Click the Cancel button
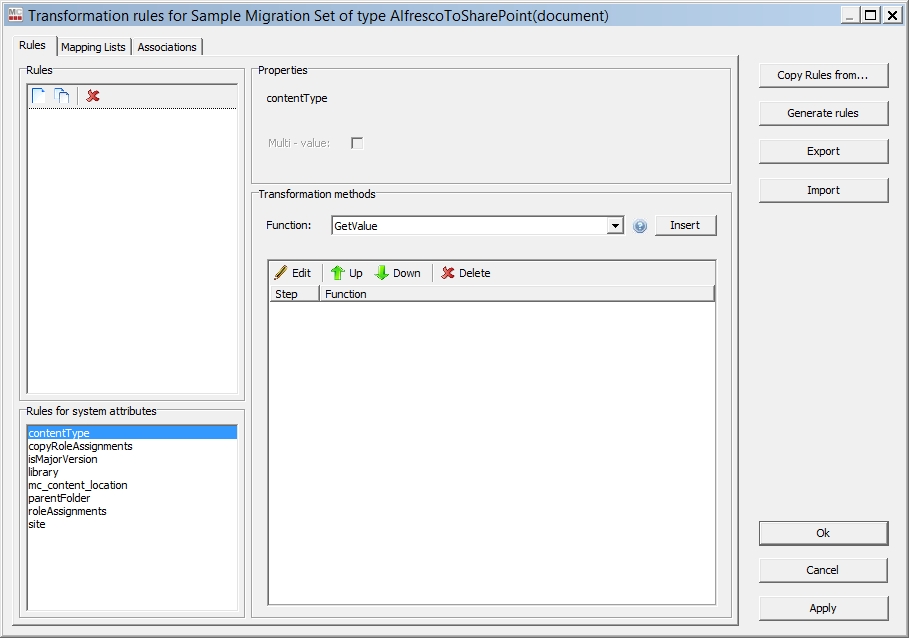Viewport: 909px width, 638px height. [823, 570]
